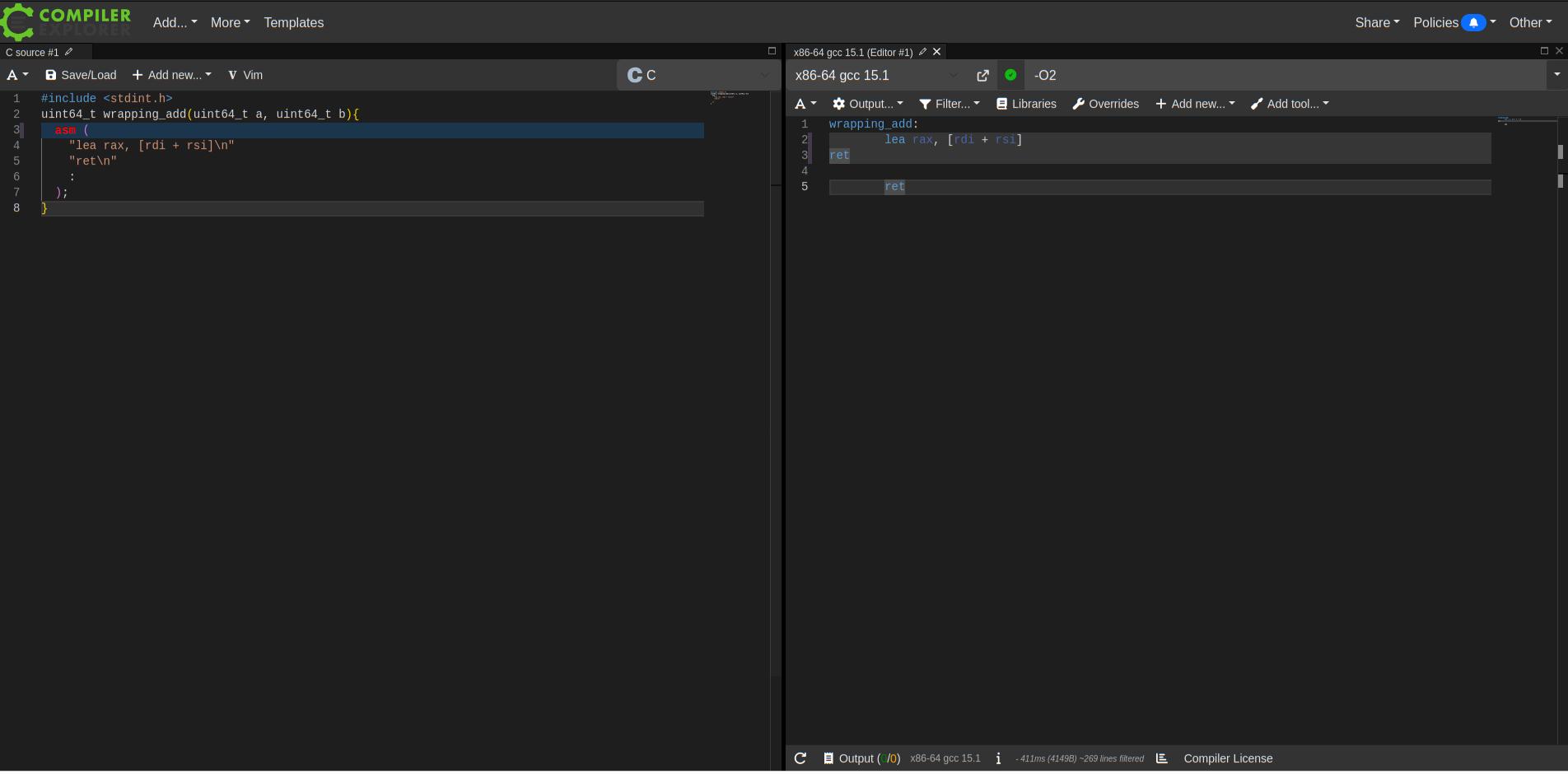Image resolution: width=1568 pixels, height=774 pixels.
Task: Open the Share menu
Action: [x=1377, y=23]
